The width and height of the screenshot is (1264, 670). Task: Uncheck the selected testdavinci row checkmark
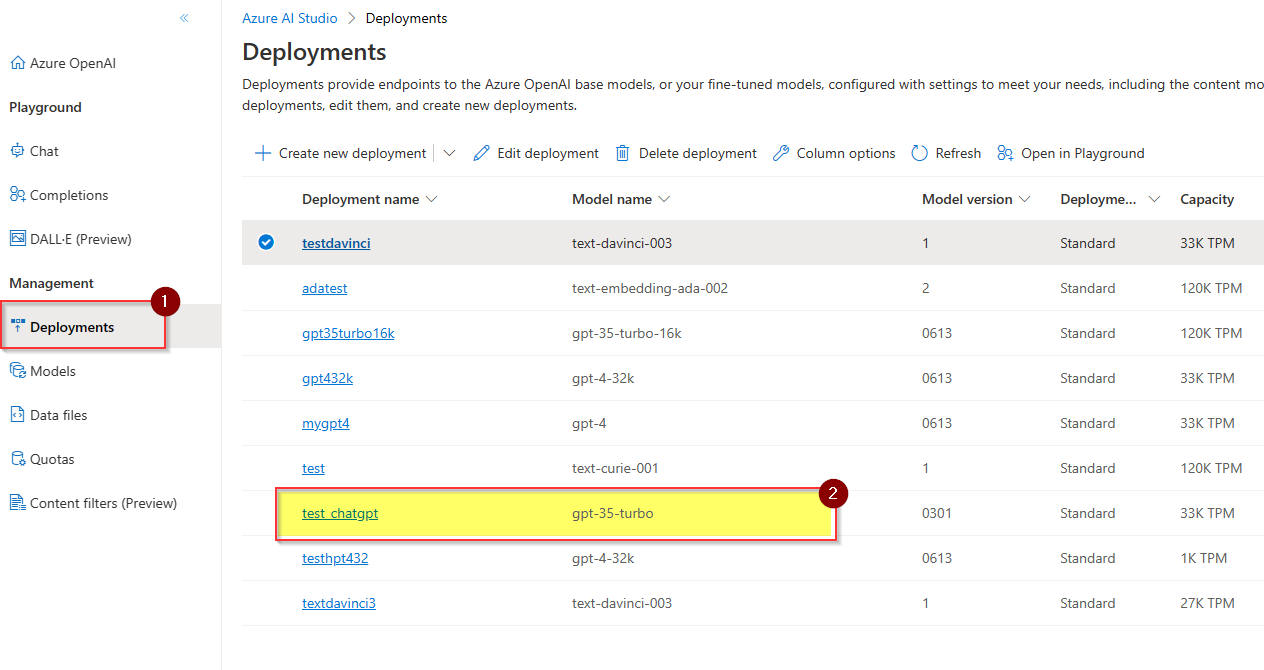click(x=266, y=242)
